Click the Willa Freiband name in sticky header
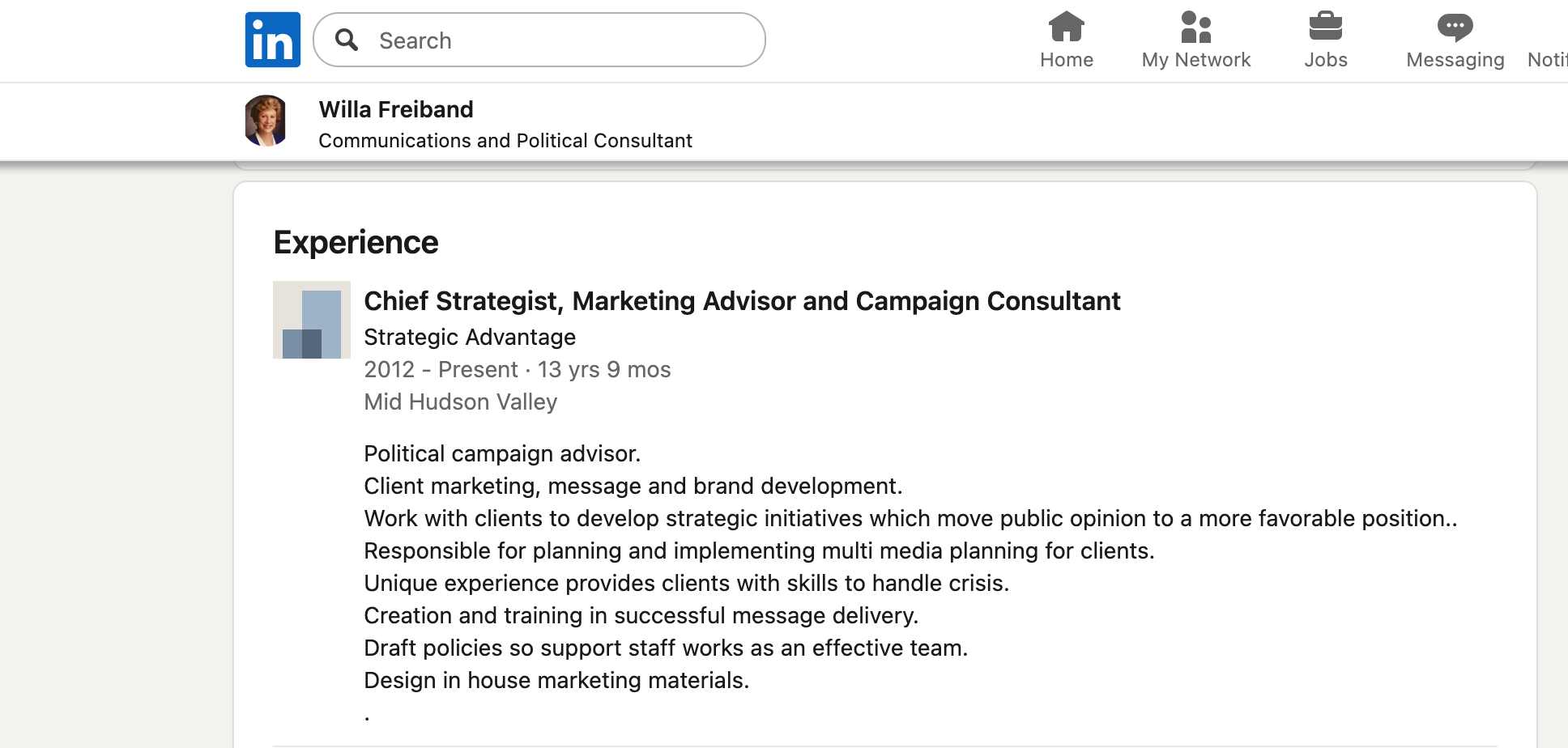Image resolution: width=1568 pixels, height=748 pixels. tap(396, 109)
